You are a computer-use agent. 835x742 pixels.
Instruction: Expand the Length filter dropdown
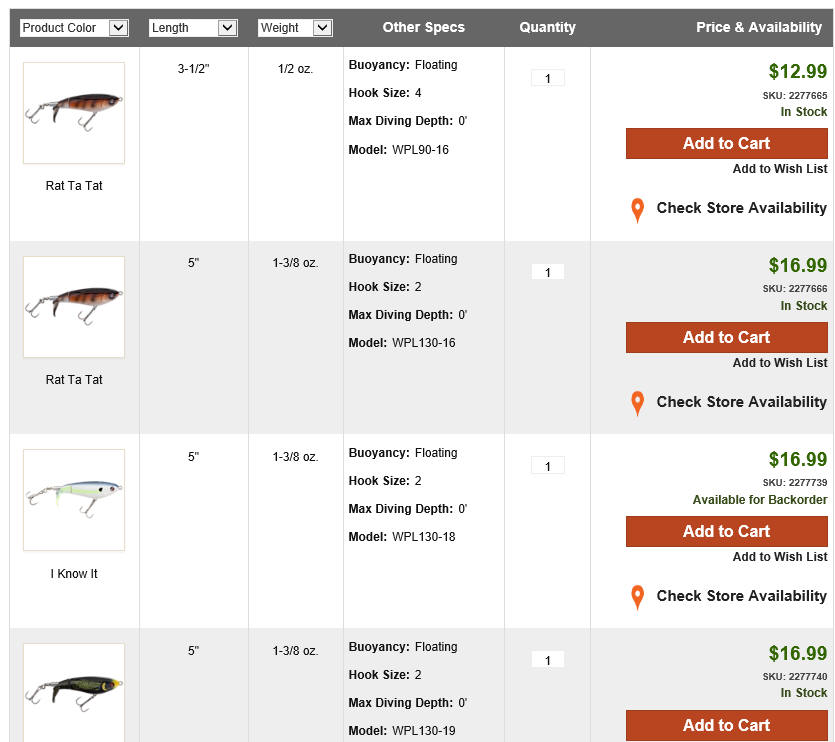[193, 28]
